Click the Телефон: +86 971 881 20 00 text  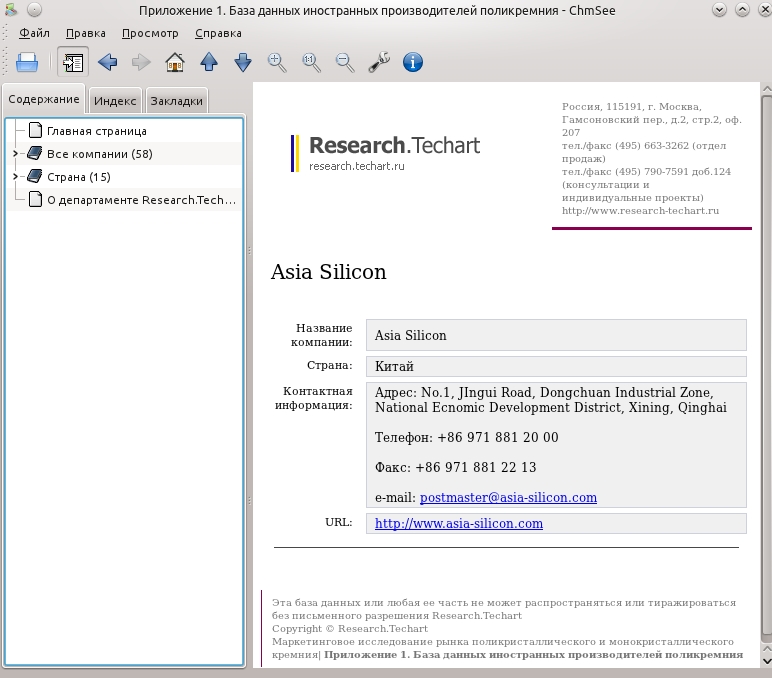467,437
